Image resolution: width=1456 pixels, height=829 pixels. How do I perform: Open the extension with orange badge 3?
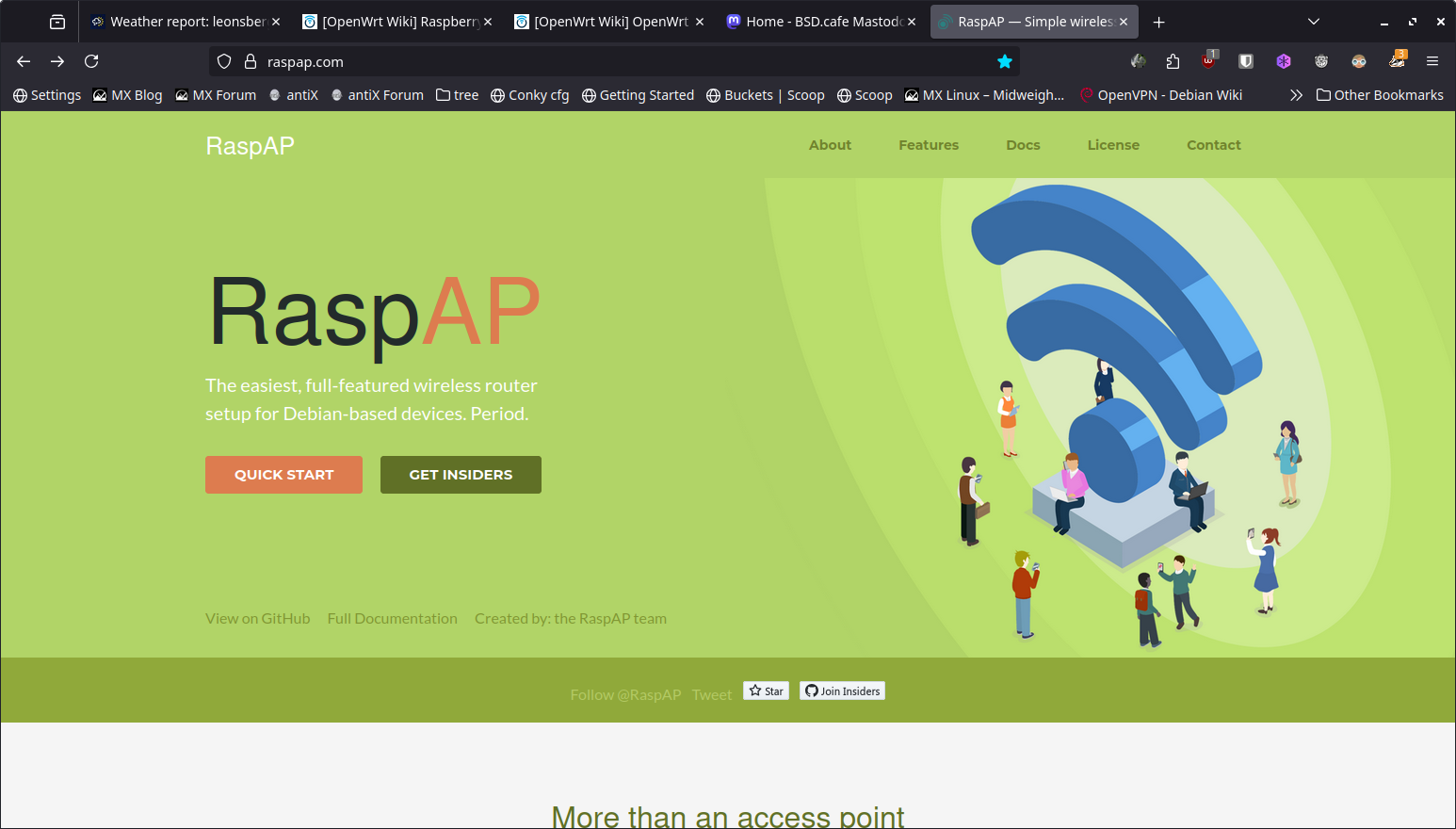1398,60
